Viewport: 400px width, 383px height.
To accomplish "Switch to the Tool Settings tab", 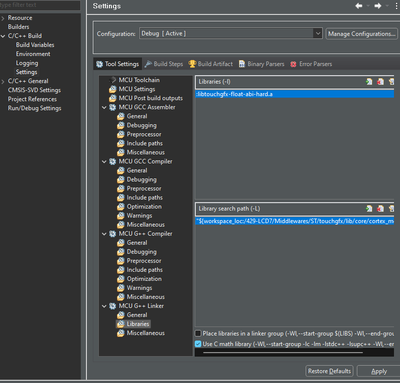I will click(x=118, y=64).
